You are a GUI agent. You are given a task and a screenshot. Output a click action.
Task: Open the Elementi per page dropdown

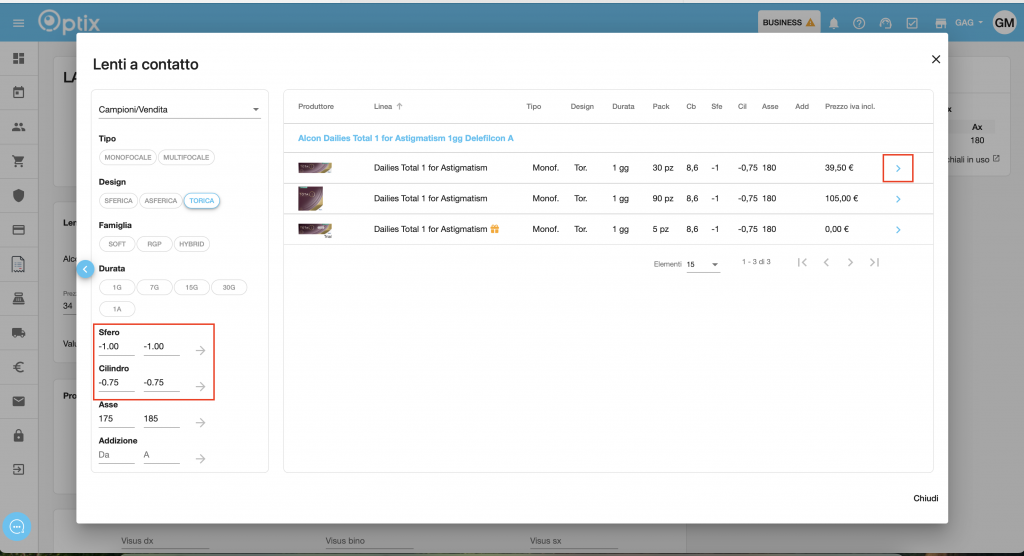tap(703, 264)
